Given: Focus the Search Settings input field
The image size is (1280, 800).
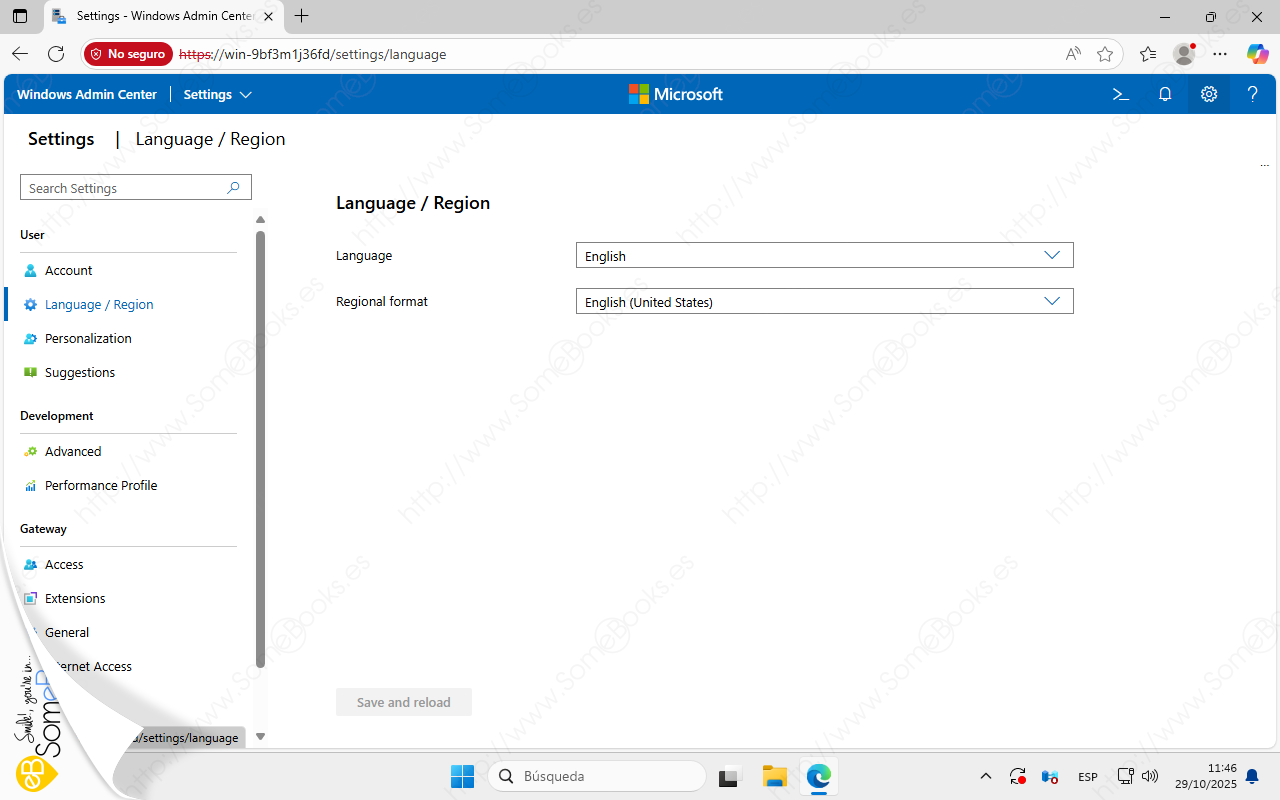Looking at the screenshot, I should click(x=120, y=188).
